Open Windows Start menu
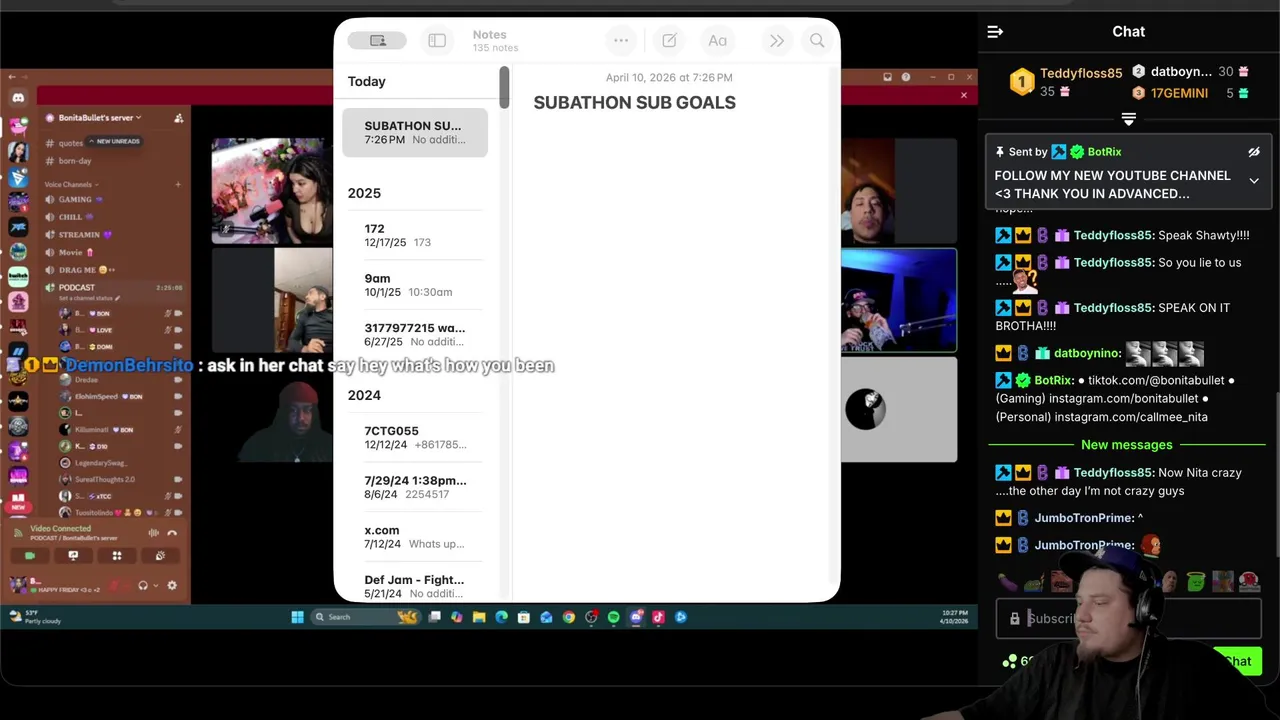1280x720 pixels. (x=297, y=617)
